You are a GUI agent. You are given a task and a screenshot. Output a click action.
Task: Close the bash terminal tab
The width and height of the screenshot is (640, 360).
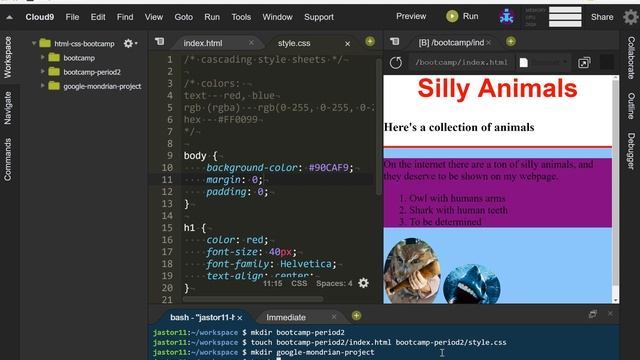pyautogui.click(x=240, y=318)
